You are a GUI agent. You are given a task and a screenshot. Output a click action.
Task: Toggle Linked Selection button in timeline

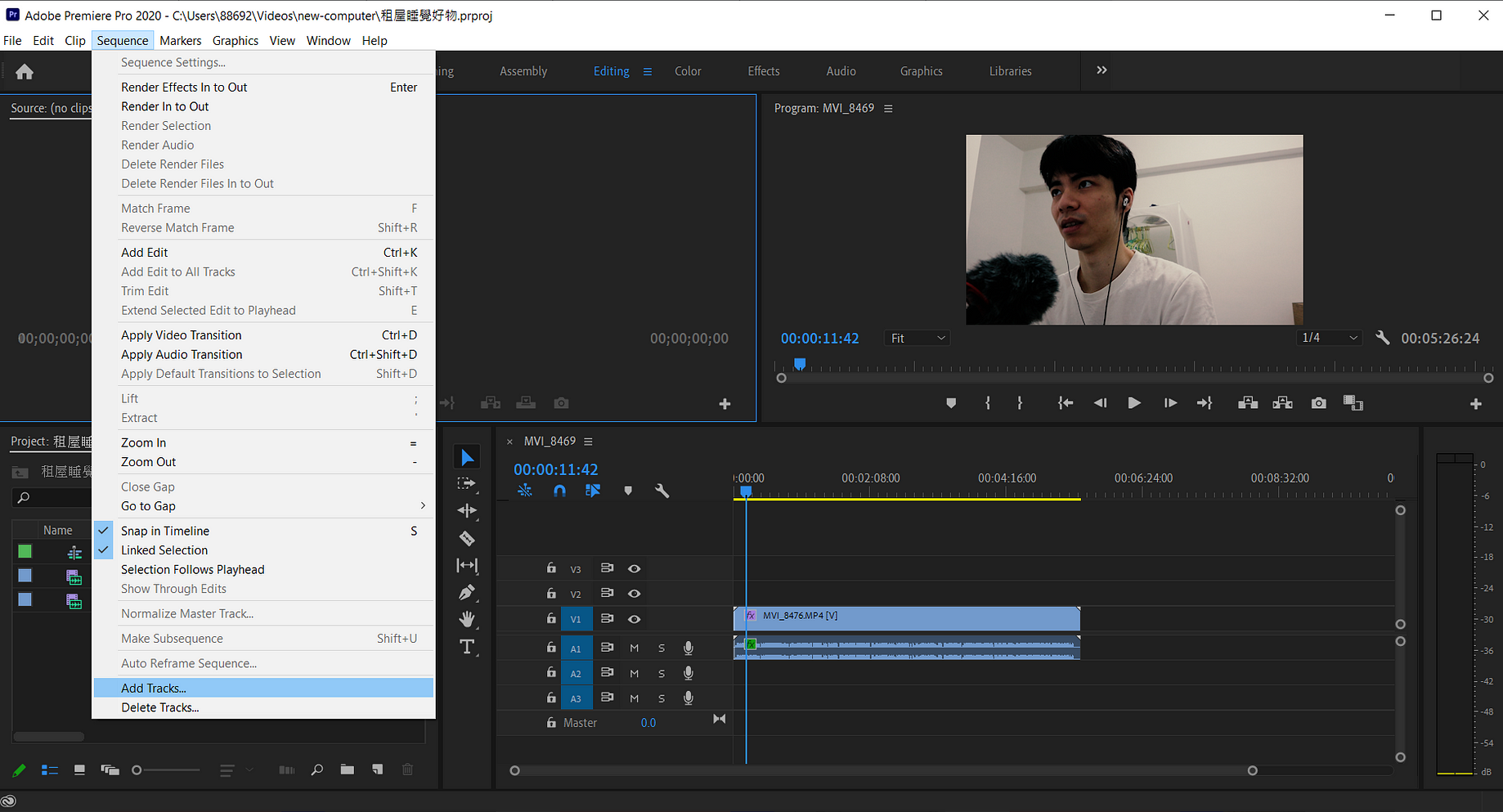click(593, 491)
